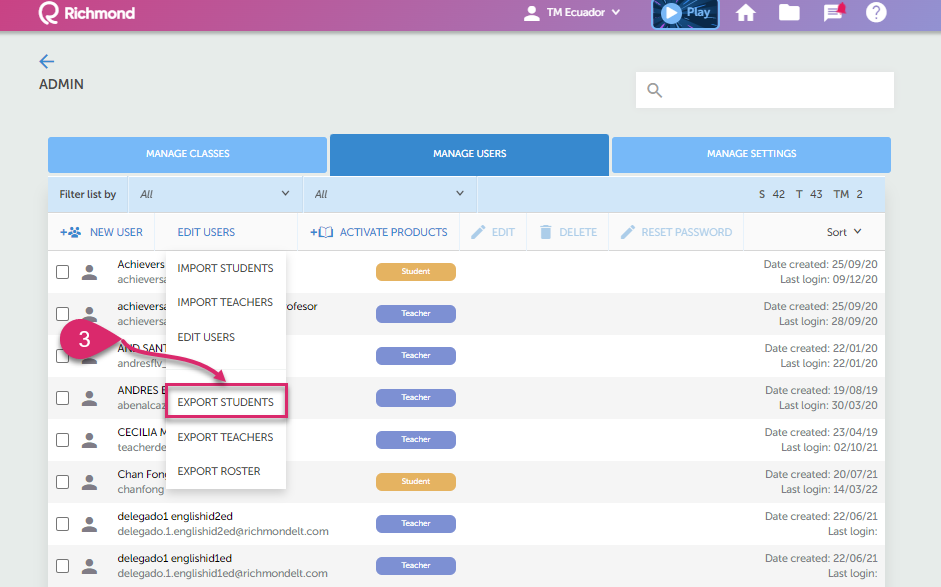
Task: Click the New User button
Action: point(102,232)
